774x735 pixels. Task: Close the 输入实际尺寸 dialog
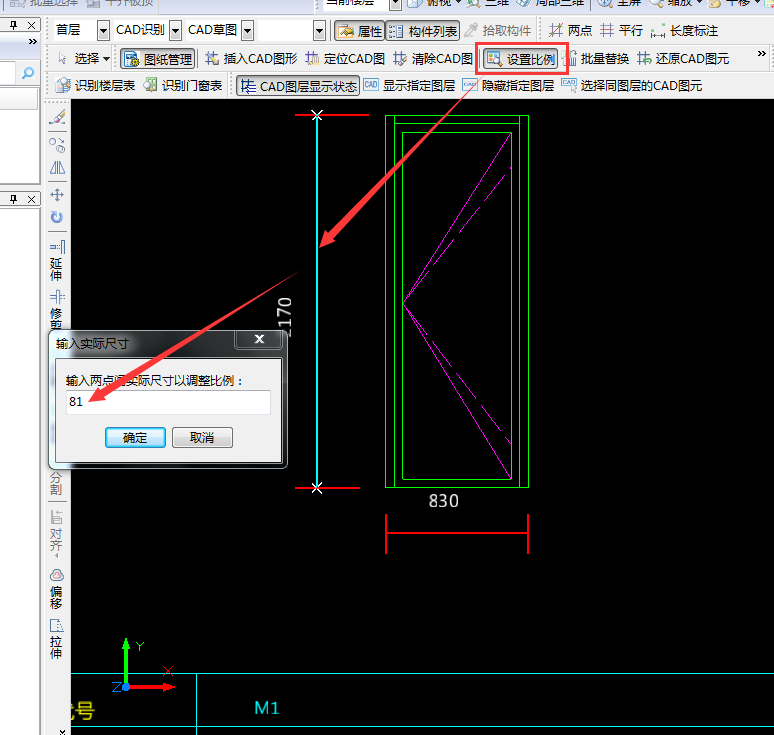(259, 340)
